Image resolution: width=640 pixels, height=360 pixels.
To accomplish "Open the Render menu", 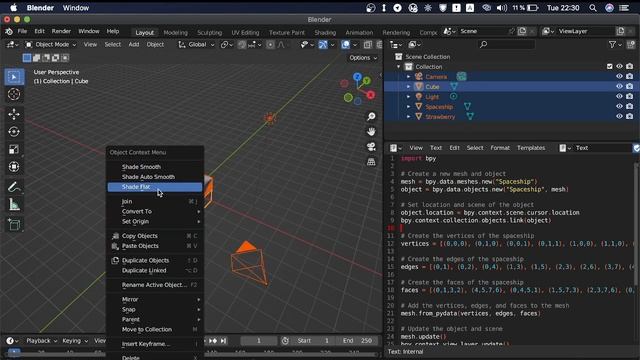I will 61,31.
